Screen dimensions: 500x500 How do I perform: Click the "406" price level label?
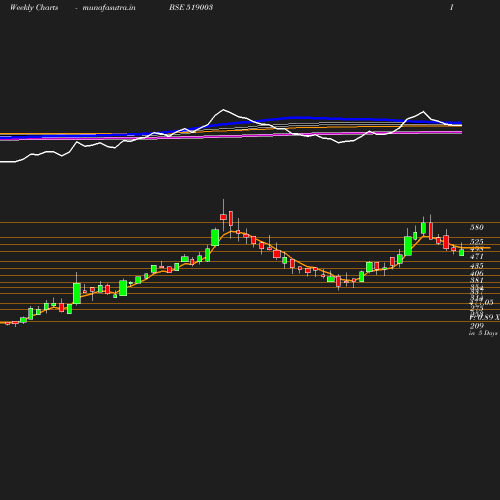pos(477,273)
